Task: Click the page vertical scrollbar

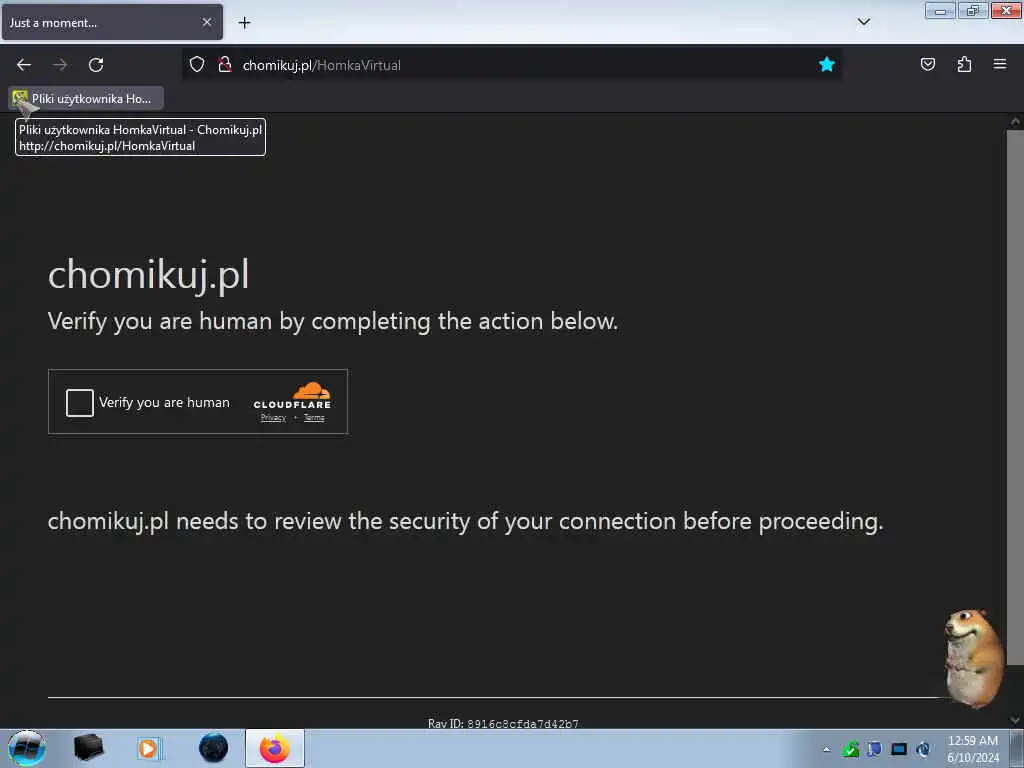Action: pyautogui.click(x=1015, y=398)
